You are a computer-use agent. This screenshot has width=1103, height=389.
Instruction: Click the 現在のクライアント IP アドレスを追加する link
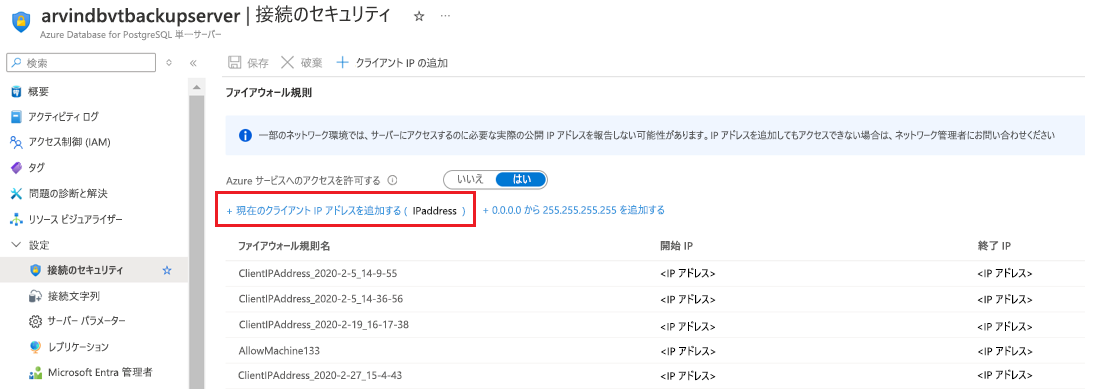(x=346, y=210)
